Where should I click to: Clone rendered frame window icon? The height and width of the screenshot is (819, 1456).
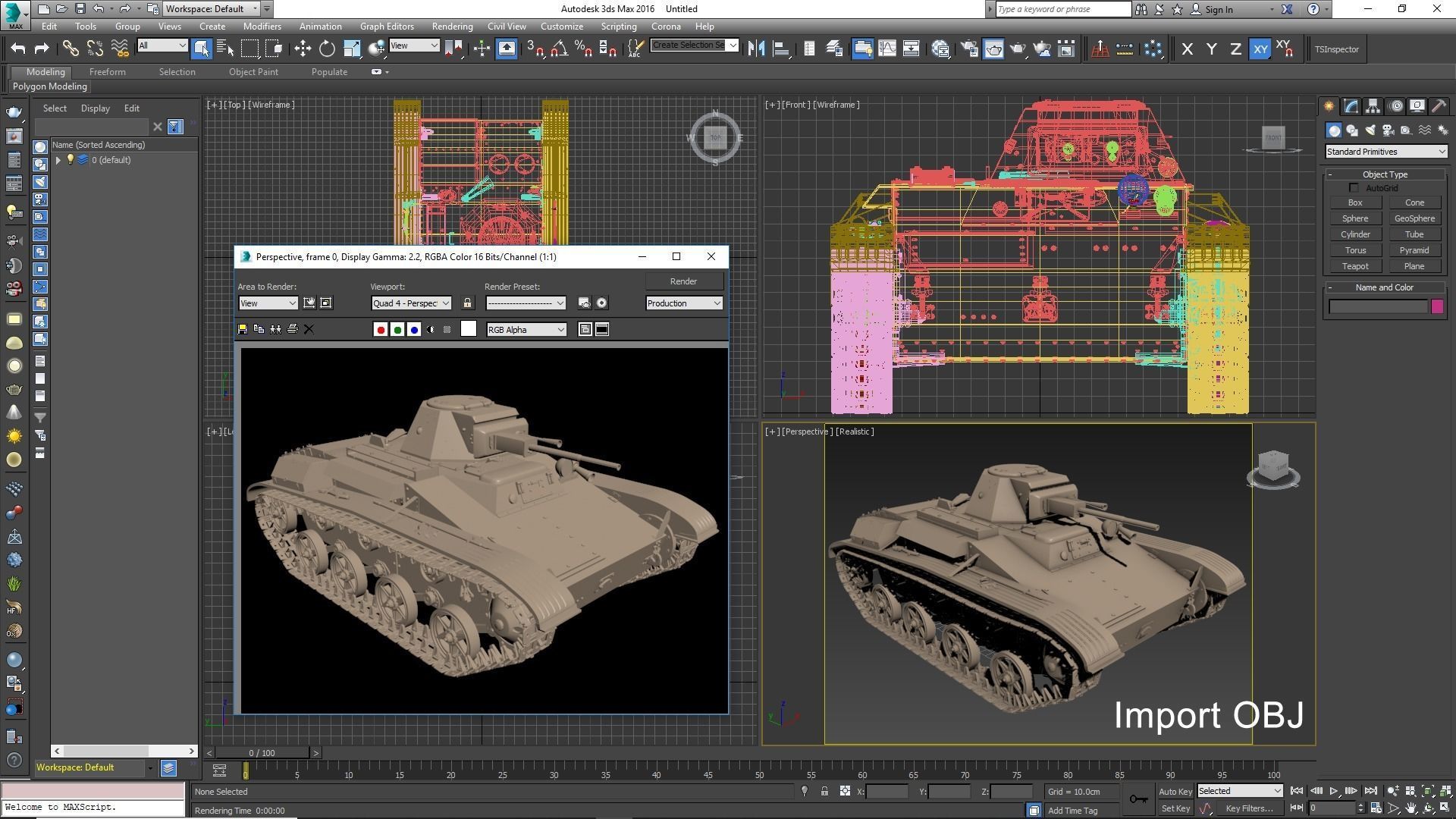point(275,329)
